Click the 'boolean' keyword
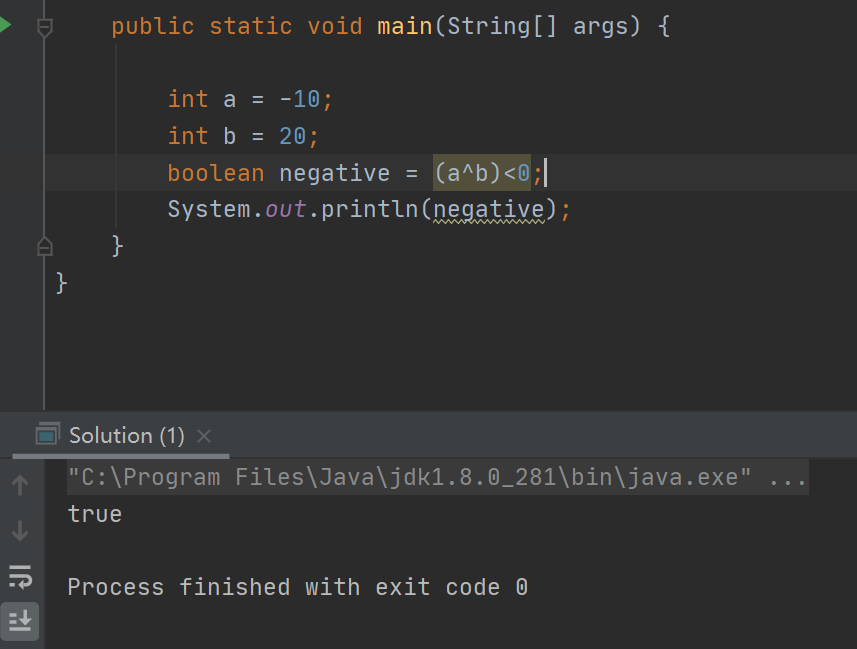The width and height of the screenshot is (857, 649). coord(216,173)
